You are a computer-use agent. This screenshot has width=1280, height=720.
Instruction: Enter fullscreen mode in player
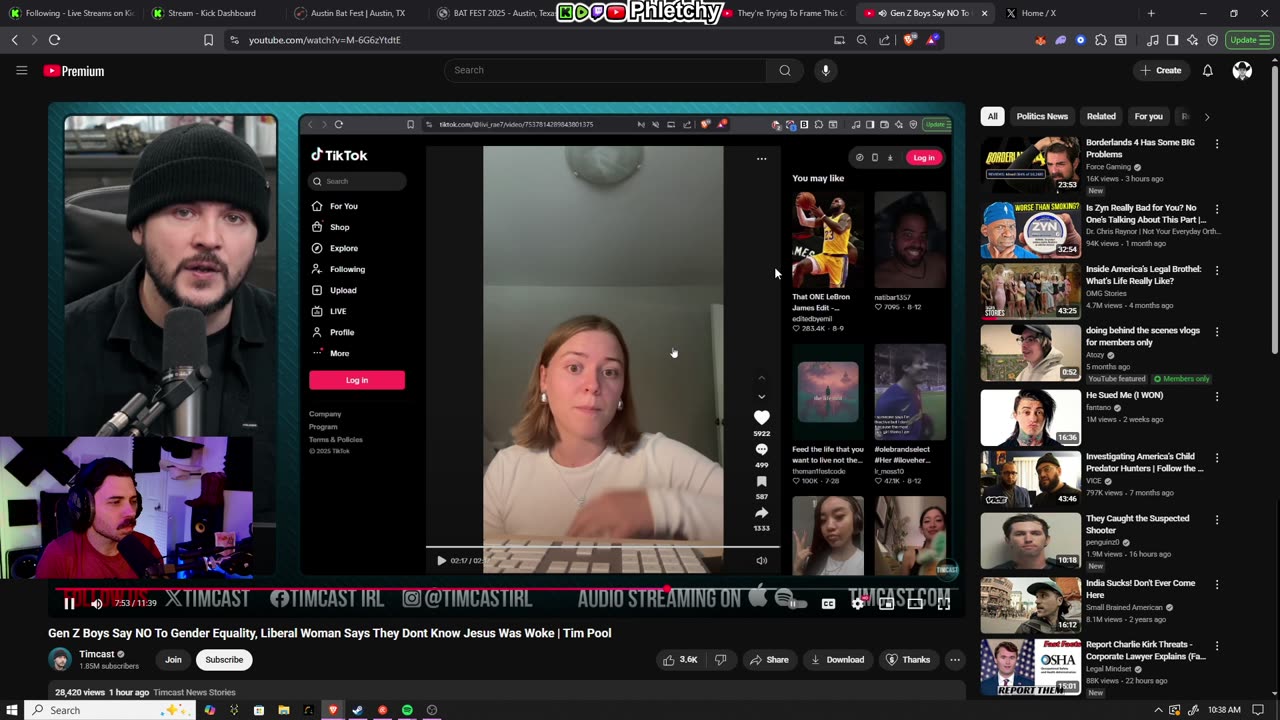(943, 603)
